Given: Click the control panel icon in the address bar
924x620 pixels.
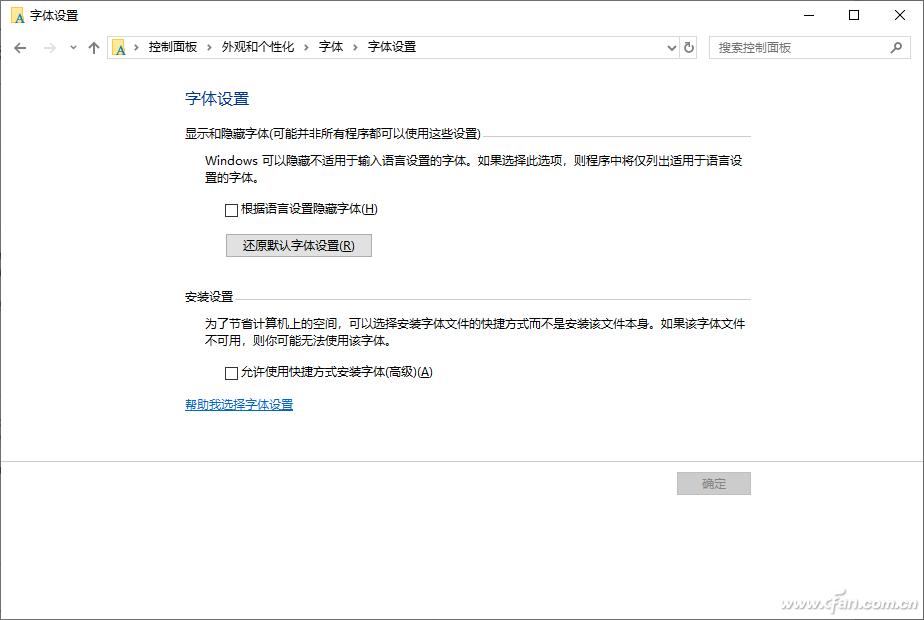Looking at the screenshot, I should [118, 46].
